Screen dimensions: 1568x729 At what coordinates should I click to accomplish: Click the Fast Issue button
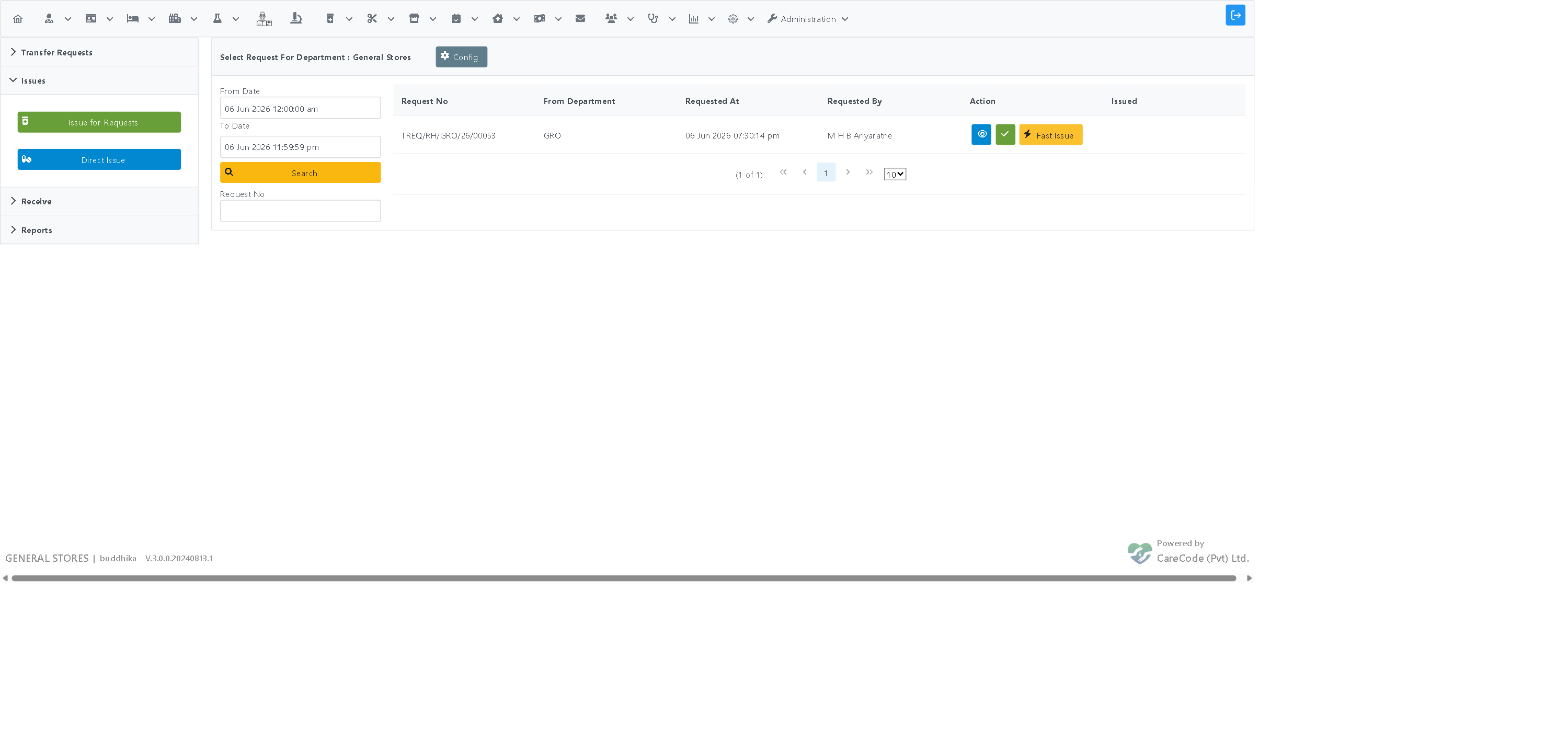(1050, 134)
